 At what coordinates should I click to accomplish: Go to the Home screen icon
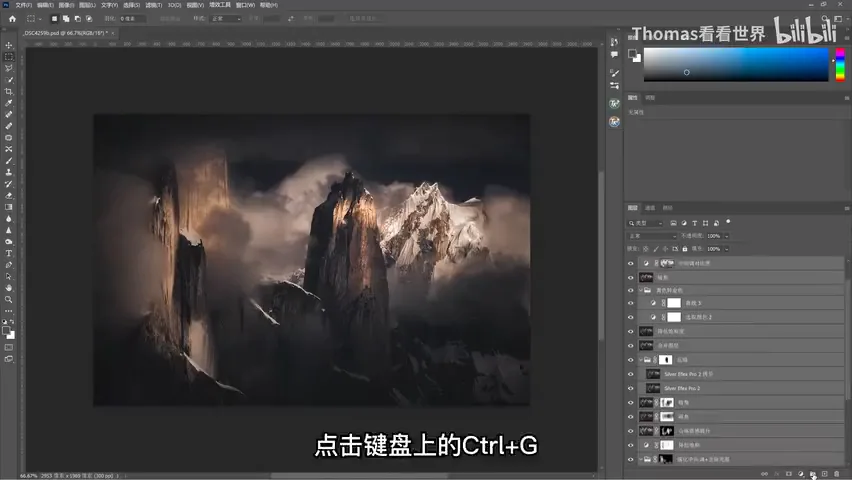(x=12, y=18)
